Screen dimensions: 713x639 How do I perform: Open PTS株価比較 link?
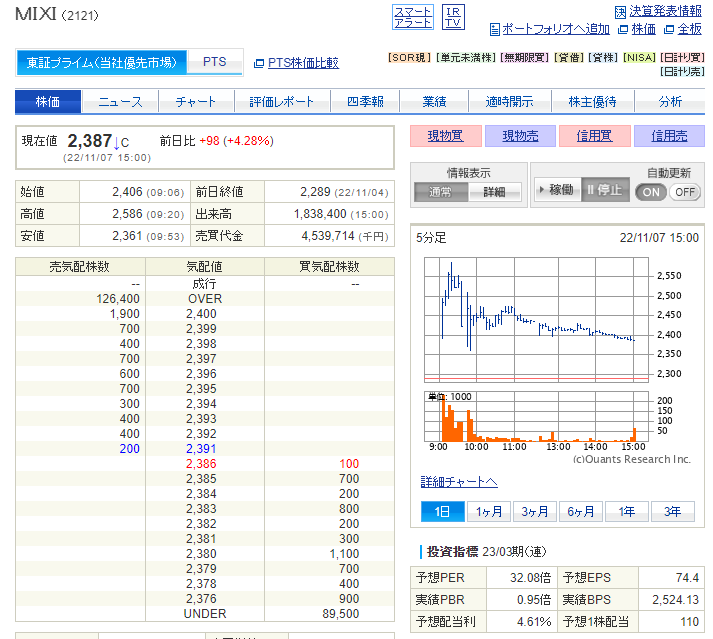point(303,63)
